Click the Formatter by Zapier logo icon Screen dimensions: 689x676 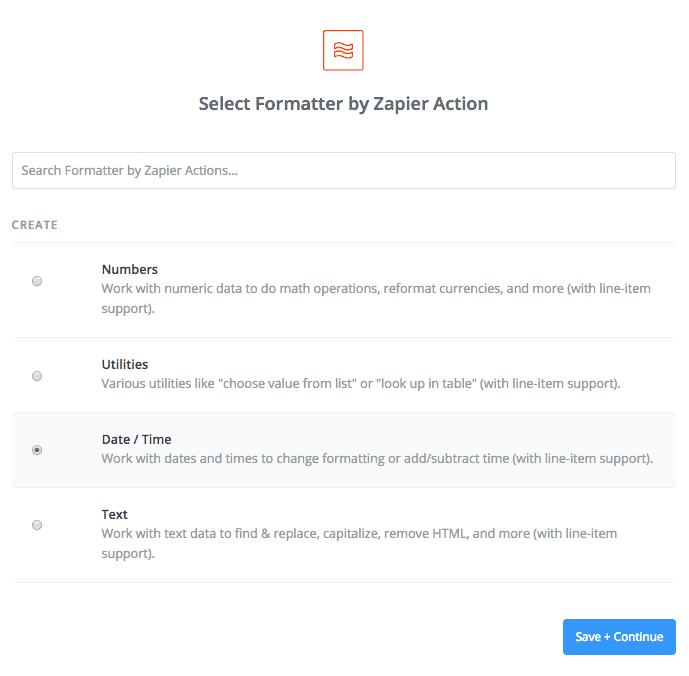point(343,50)
